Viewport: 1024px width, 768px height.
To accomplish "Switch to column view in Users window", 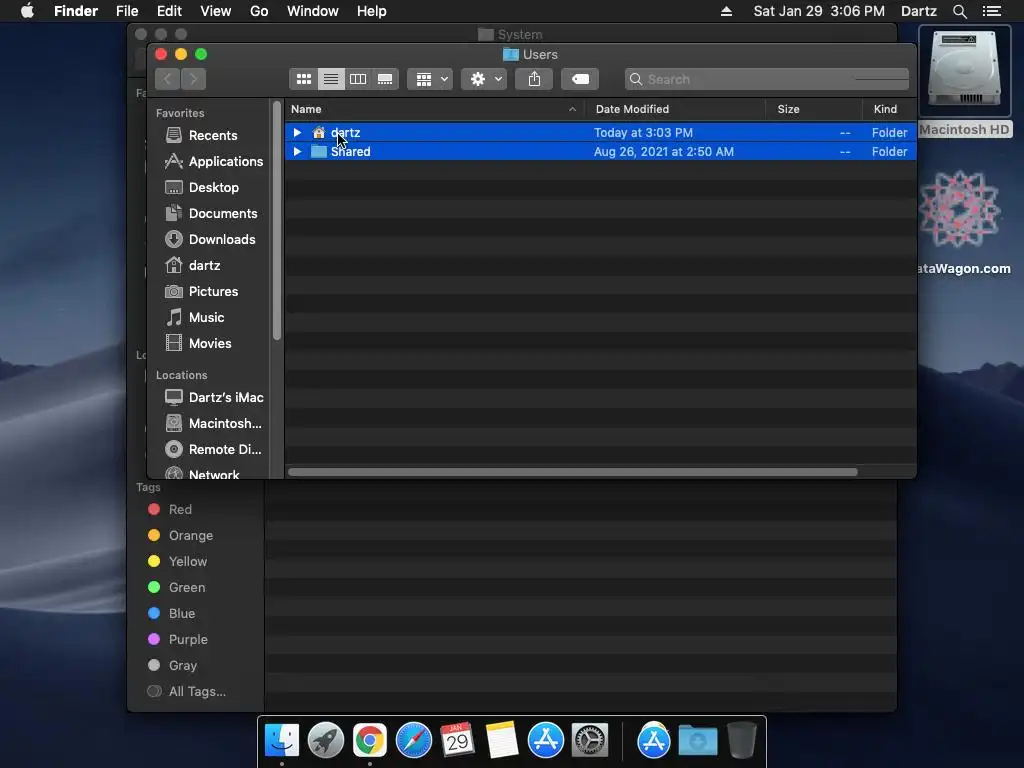I will coord(358,79).
